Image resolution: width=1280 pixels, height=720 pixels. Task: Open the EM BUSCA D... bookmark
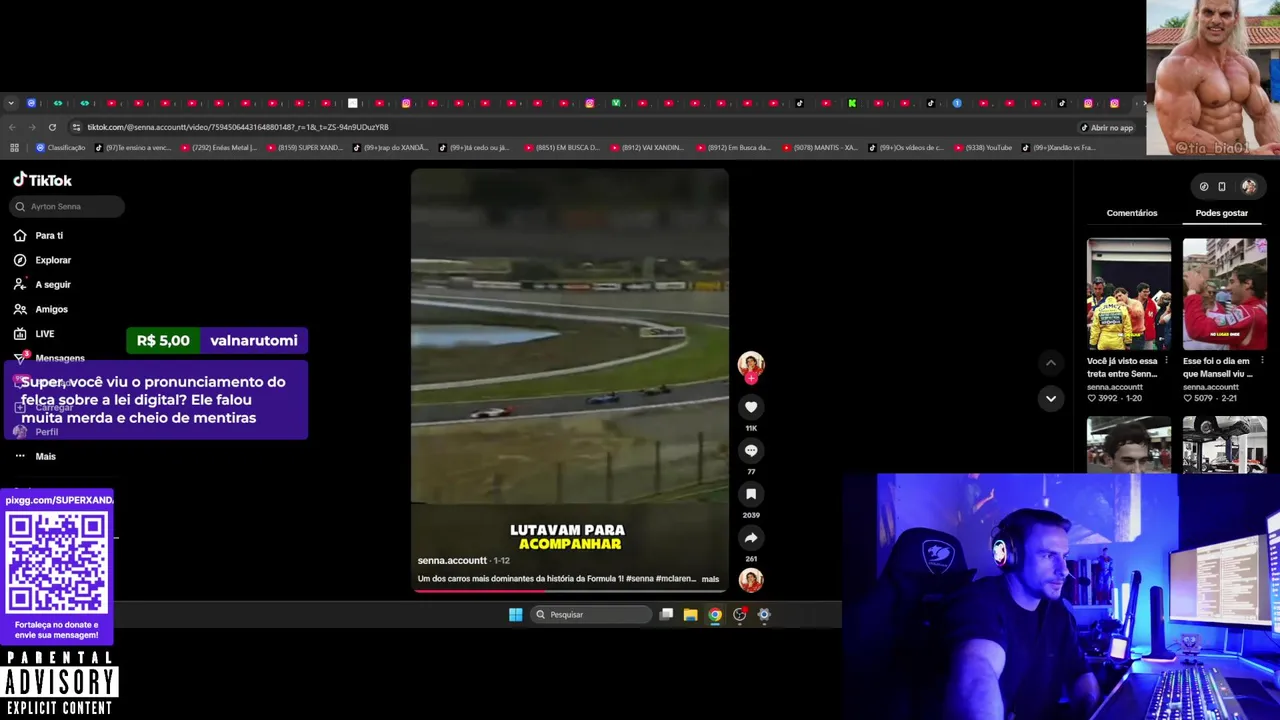pyautogui.click(x=561, y=148)
